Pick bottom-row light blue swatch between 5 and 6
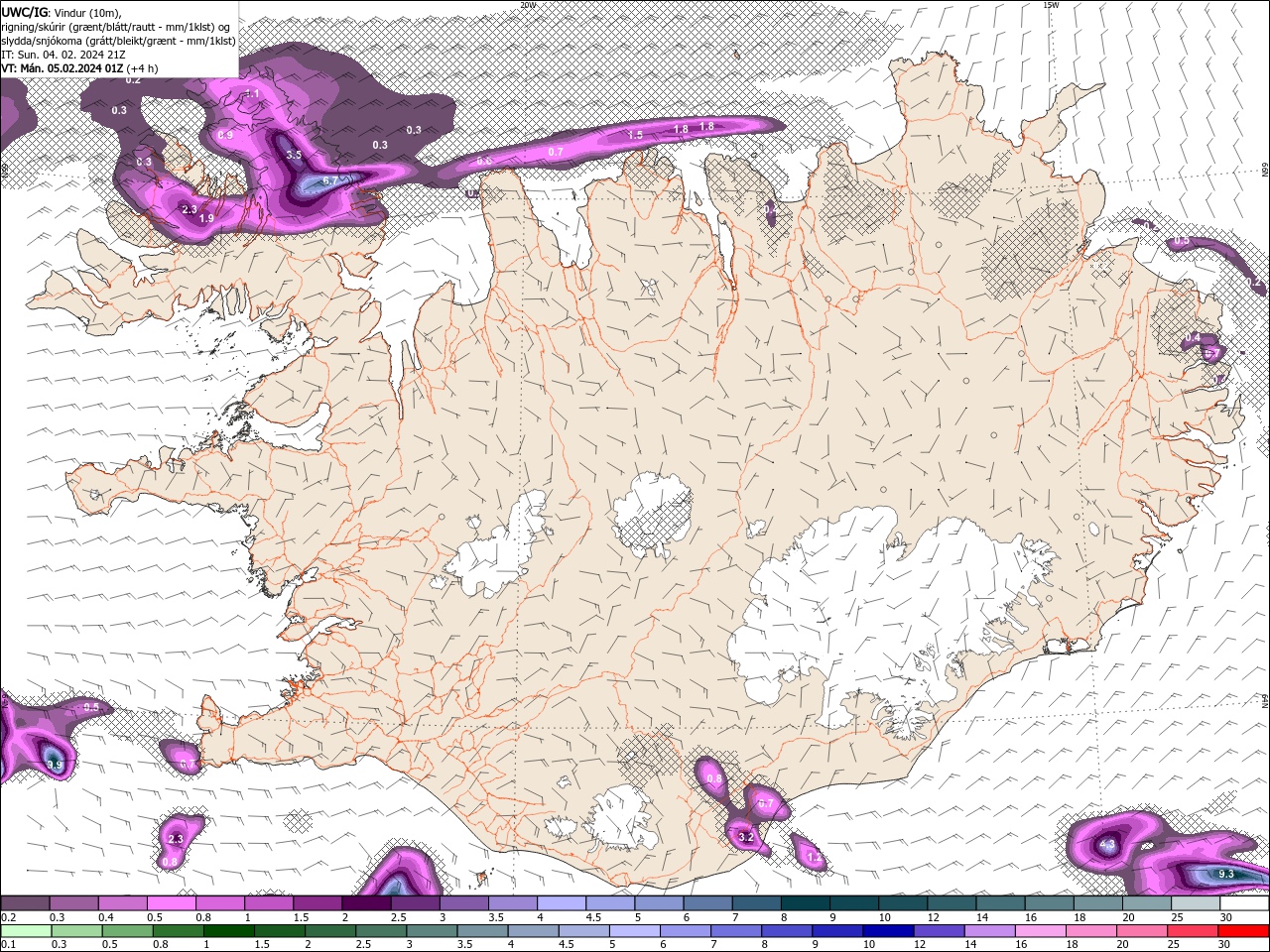Image resolution: width=1270 pixels, height=952 pixels. click(x=635, y=930)
